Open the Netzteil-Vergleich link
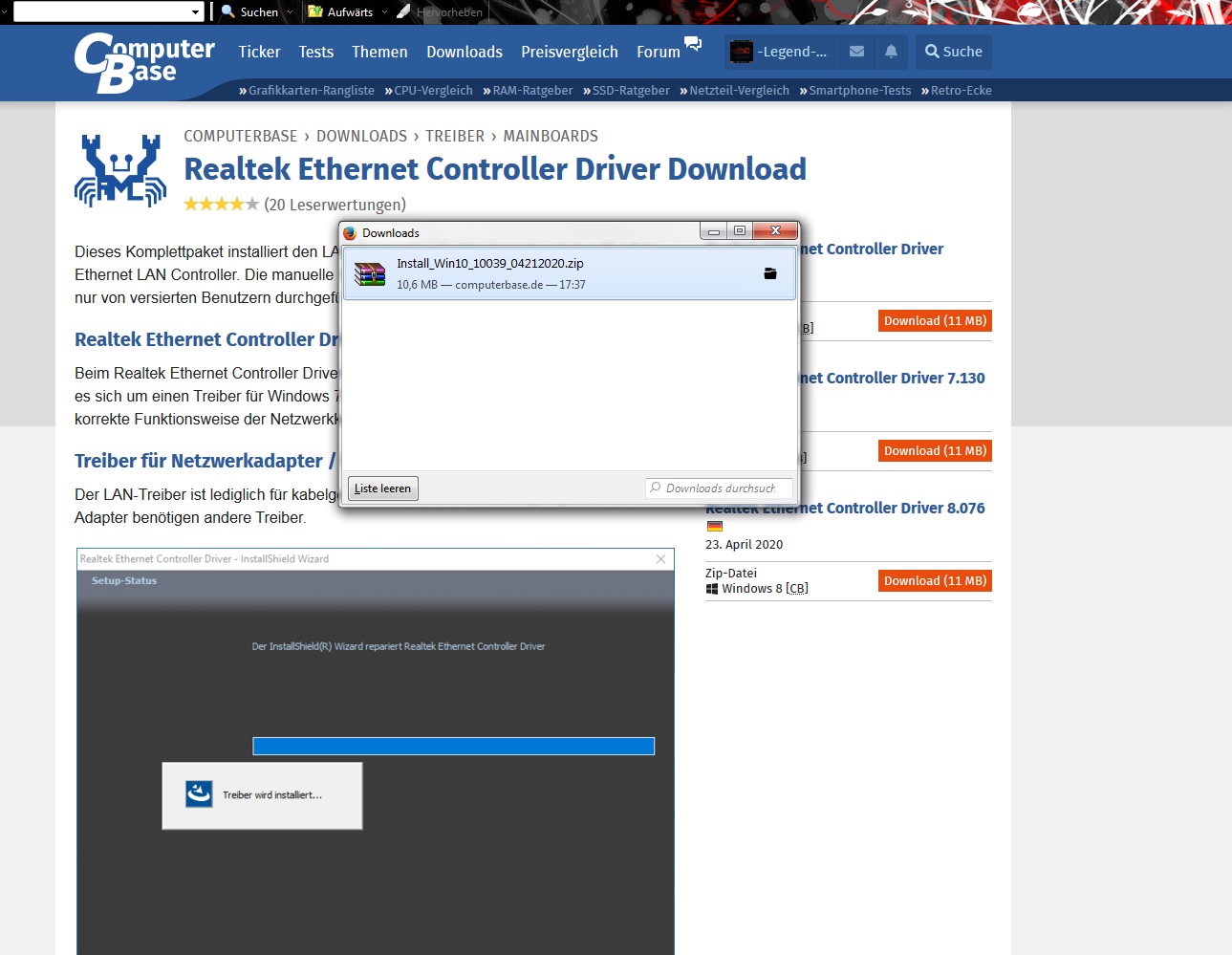Image resolution: width=1232 pixels, height=955 pixels. click(x=739, y=91)
